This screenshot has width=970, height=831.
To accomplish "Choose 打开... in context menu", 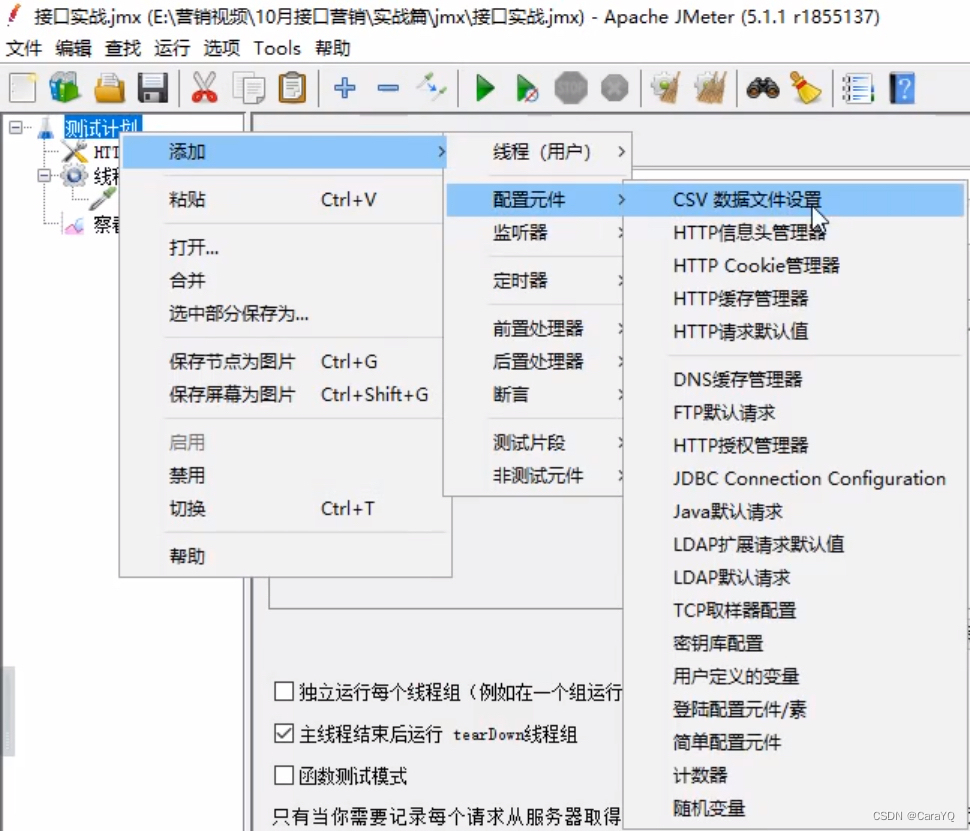I will click(285, 248).
